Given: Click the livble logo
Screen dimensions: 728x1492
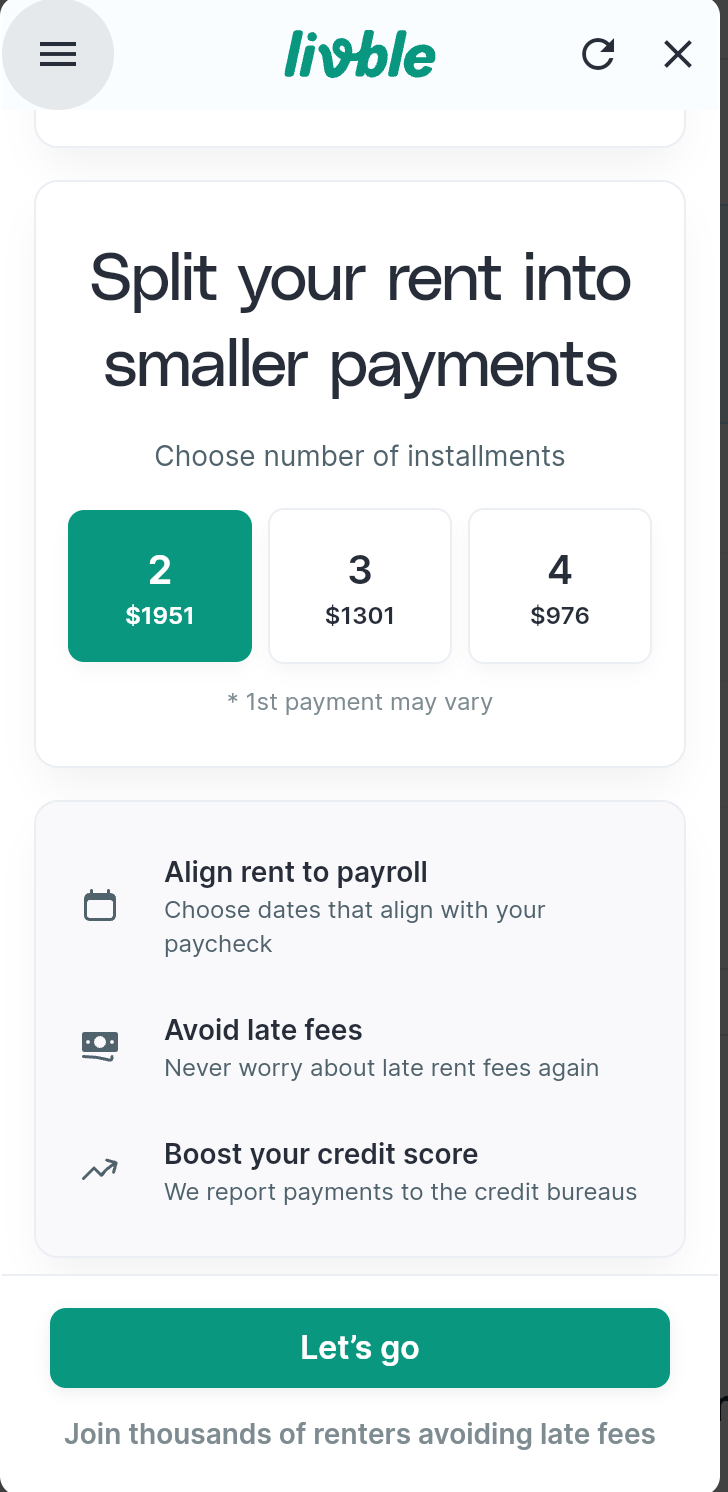Looking at the screenshot, I should pos(360,54).
